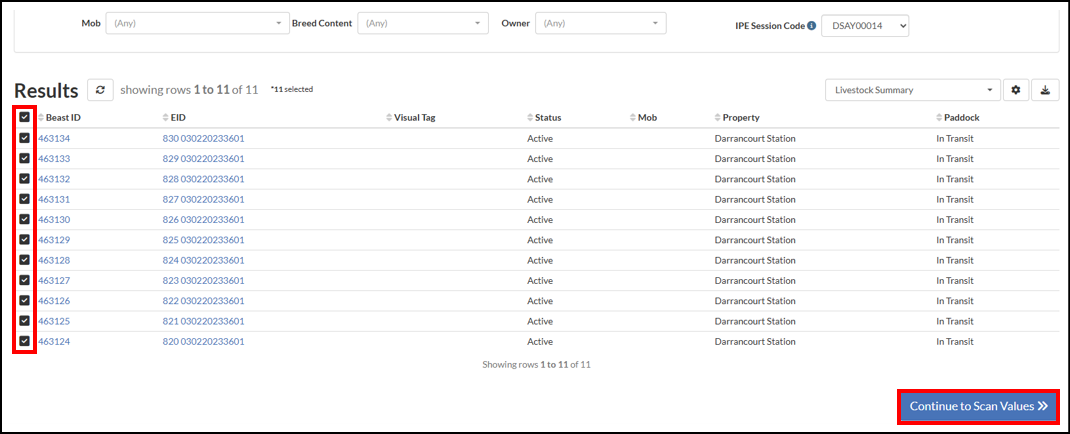Open the Livestock Summary view dropdown
Screen dimensions: 1070x434
(x=913, y=90)
